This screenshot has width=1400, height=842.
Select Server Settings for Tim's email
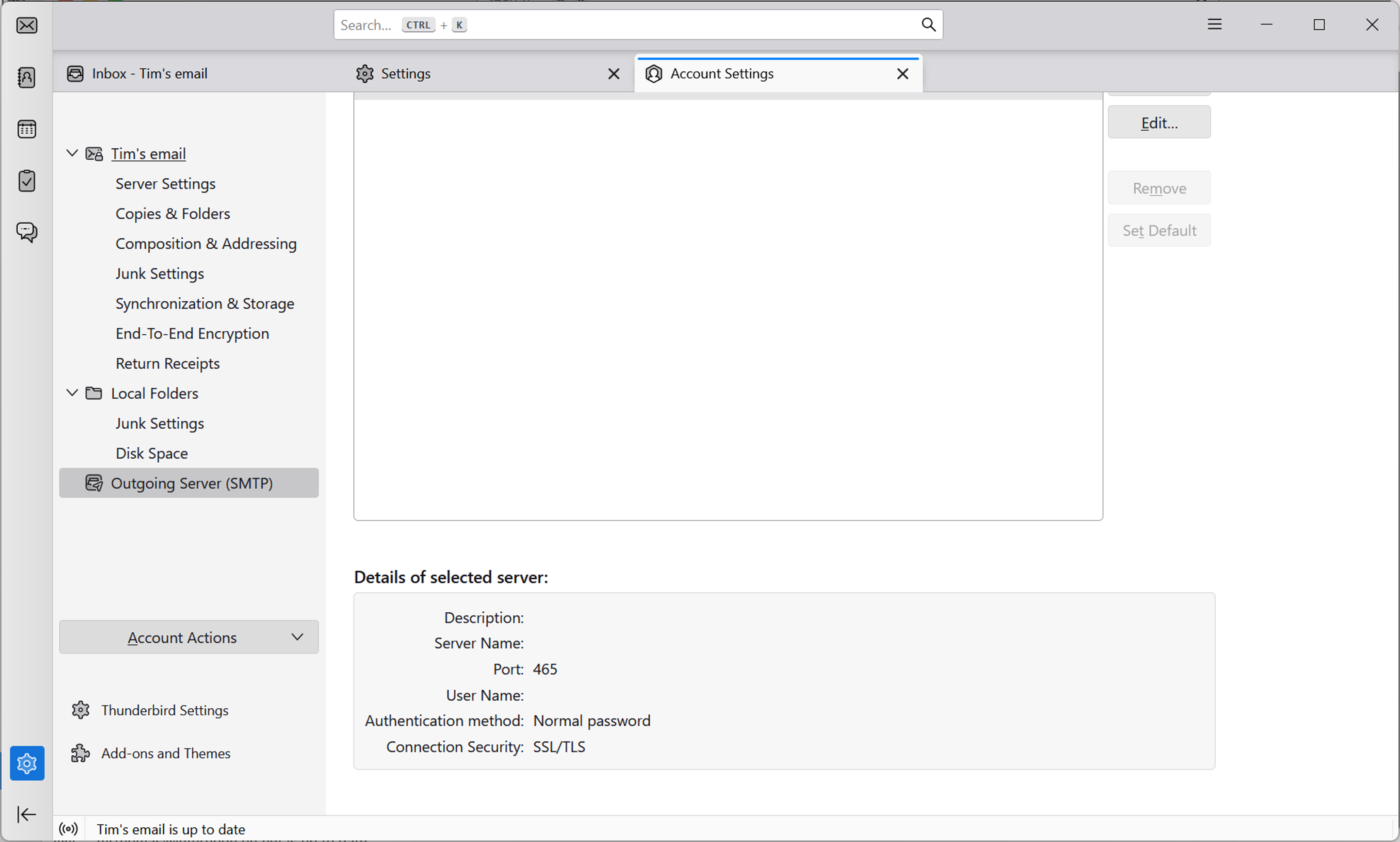[165, 183]
